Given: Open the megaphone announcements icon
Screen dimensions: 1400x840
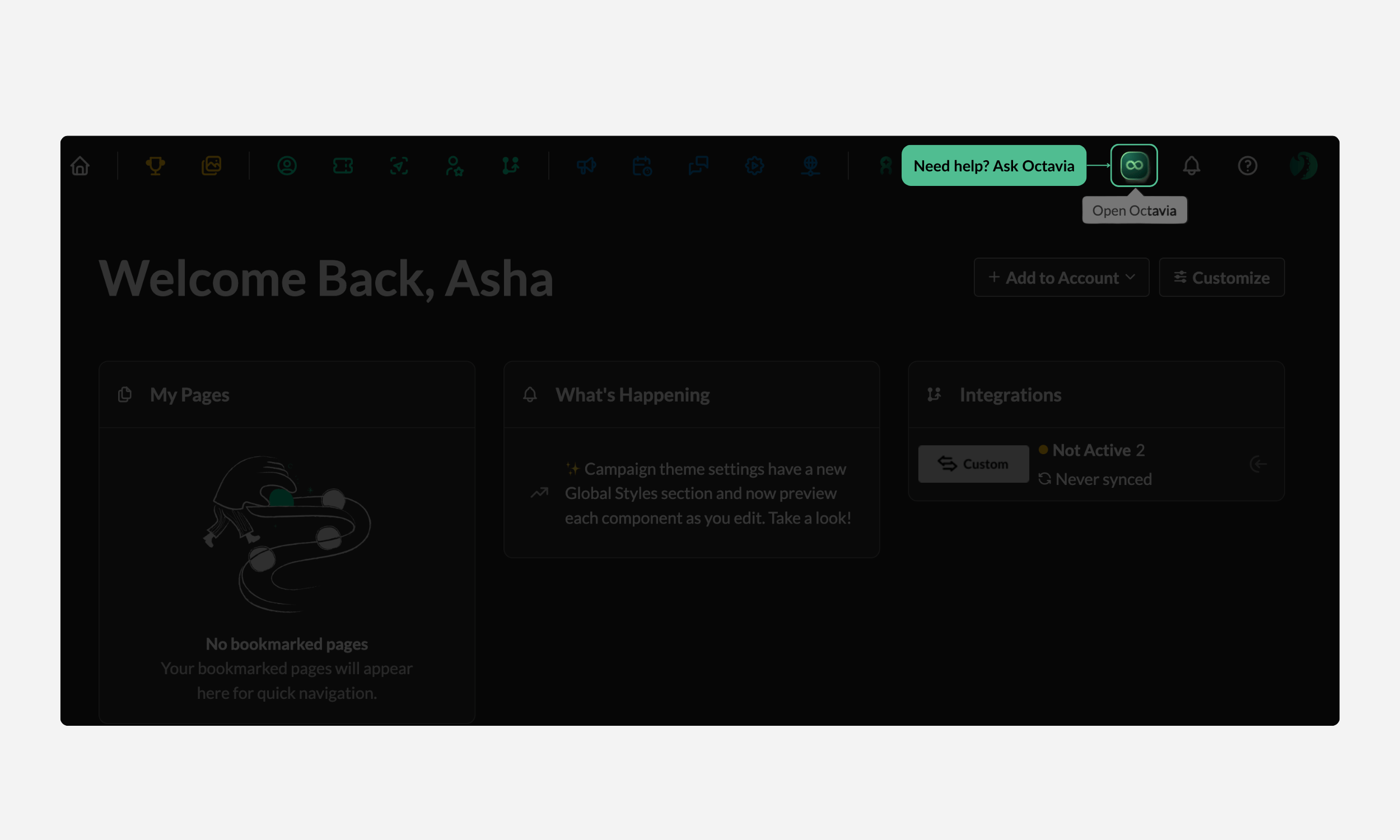Looking at the screenshot, I should pyautogui.click(x=586, y=166).
